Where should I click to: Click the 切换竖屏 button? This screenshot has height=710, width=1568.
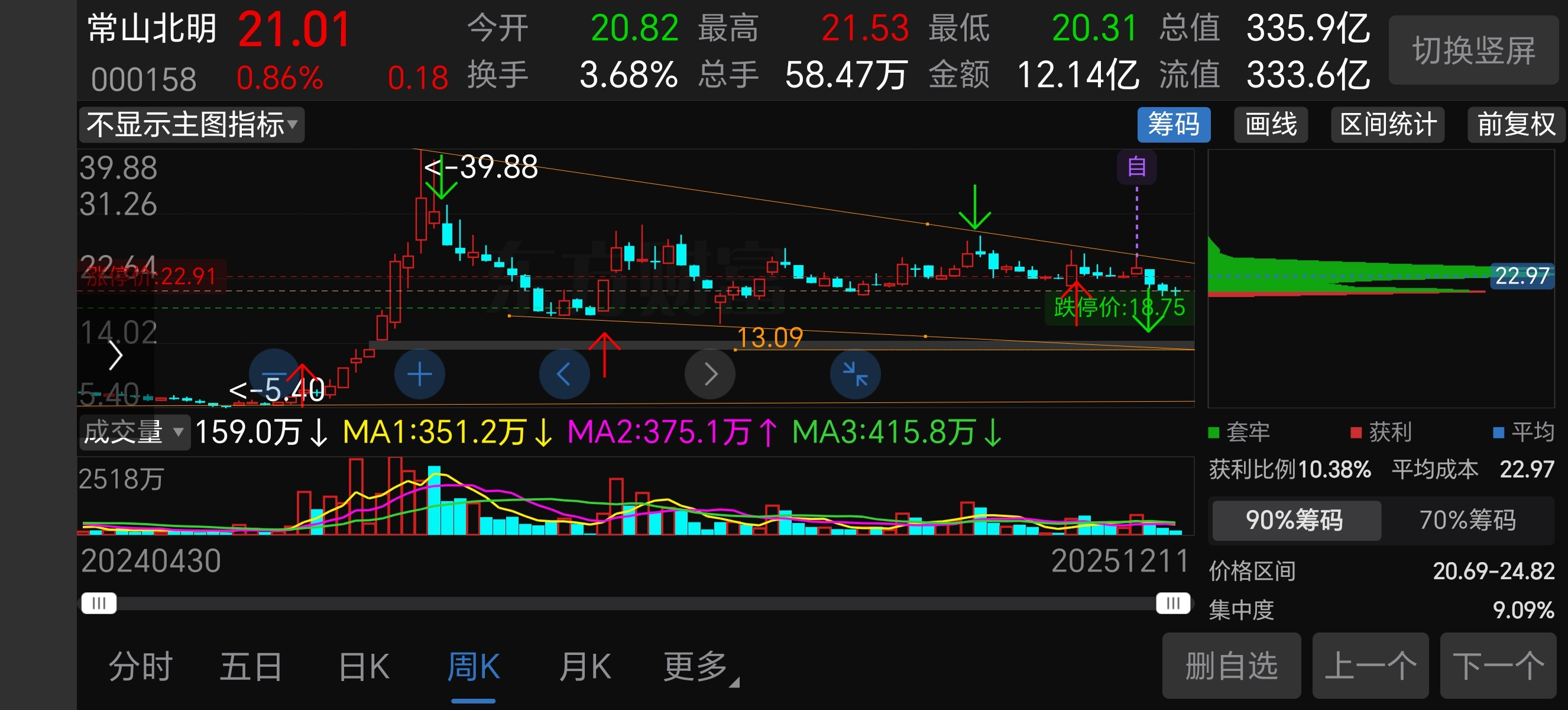pyautogui.click(x=1473, y=50)
